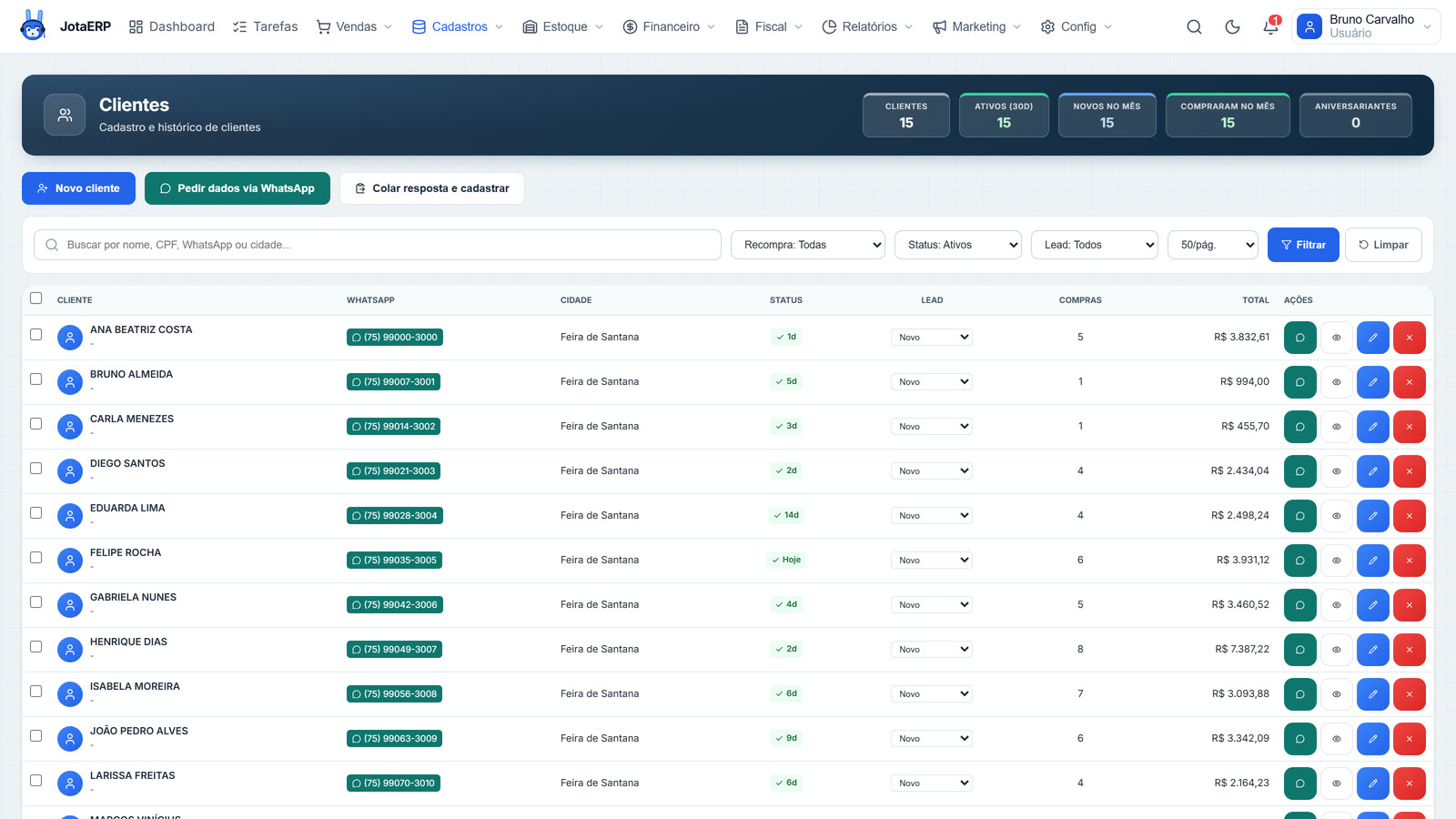Image resolution: width=1456 pixels, height=819 pixels.
Task: Check the select-all clients checkbox
Action: pos(36,298)
